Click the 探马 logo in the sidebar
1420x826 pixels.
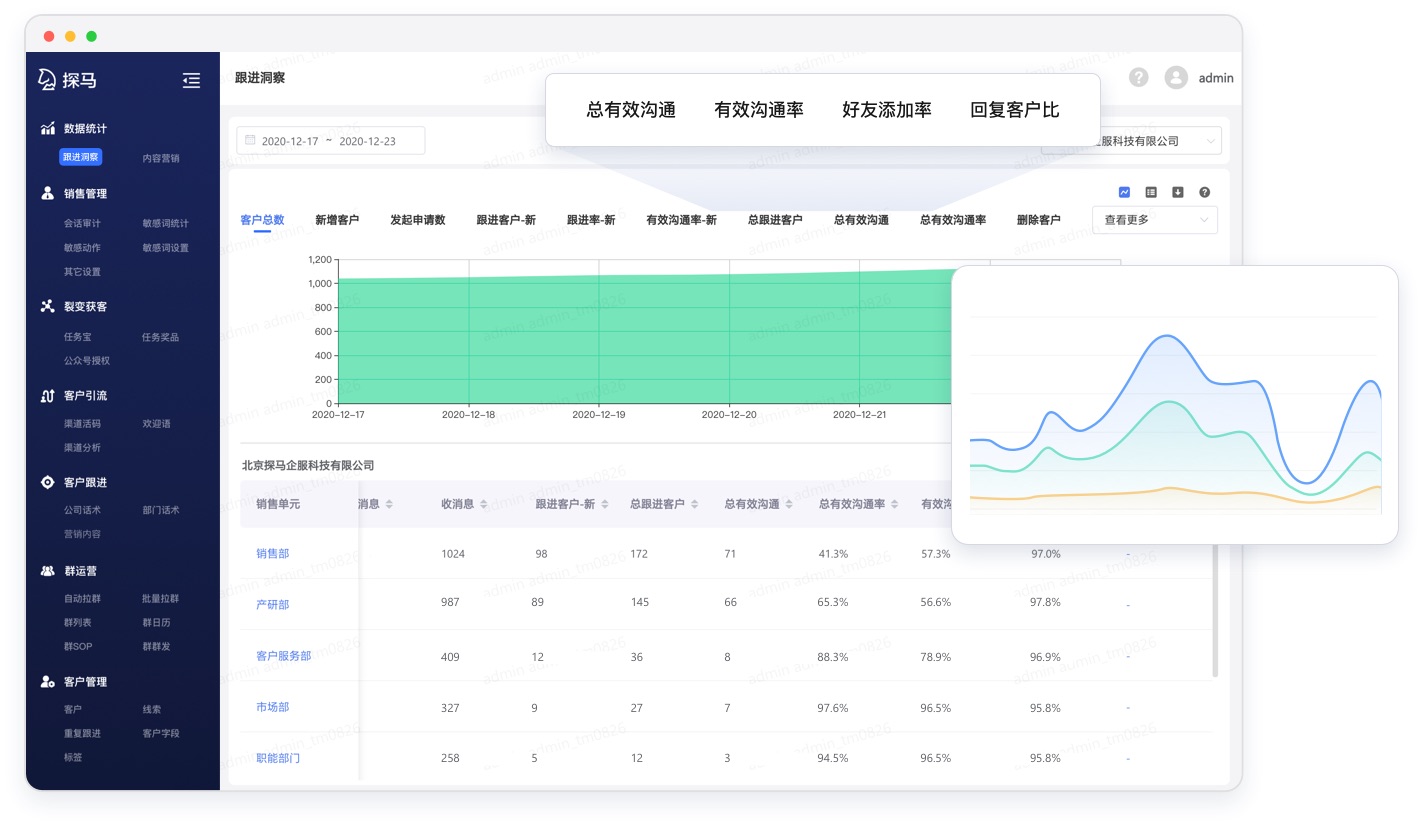[66, 80]
